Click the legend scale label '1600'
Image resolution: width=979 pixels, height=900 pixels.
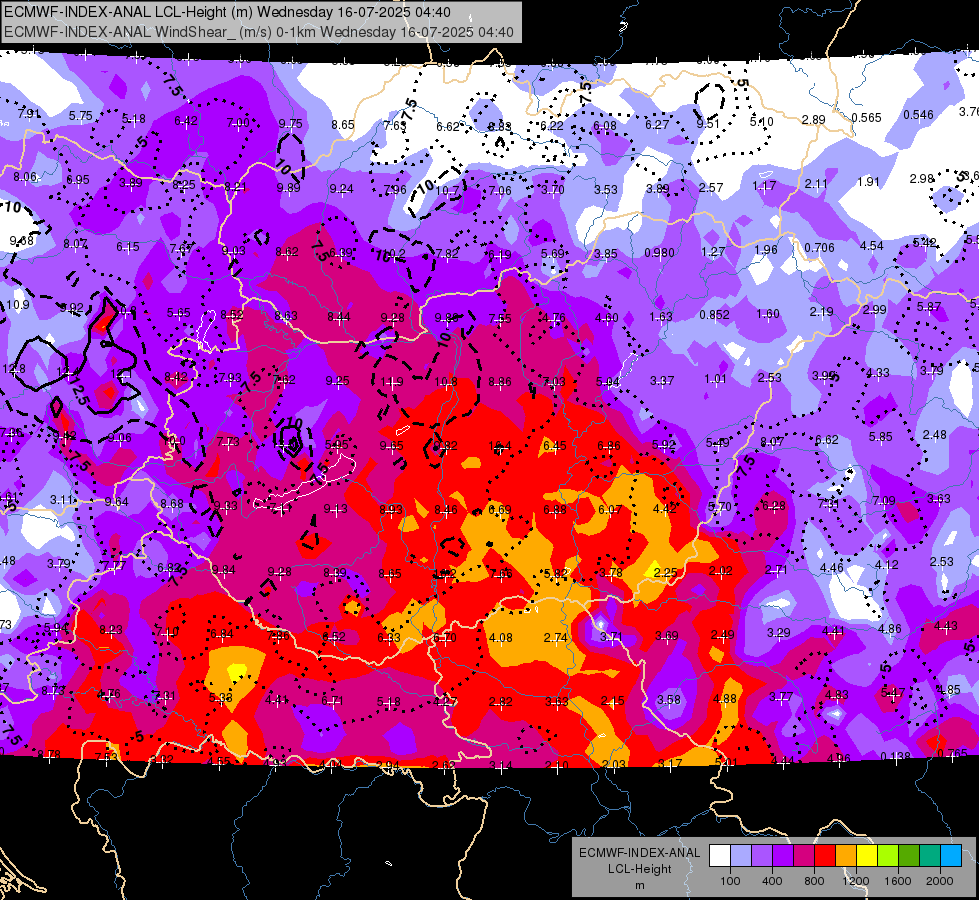pyautogui.click(x=898, y=881)
